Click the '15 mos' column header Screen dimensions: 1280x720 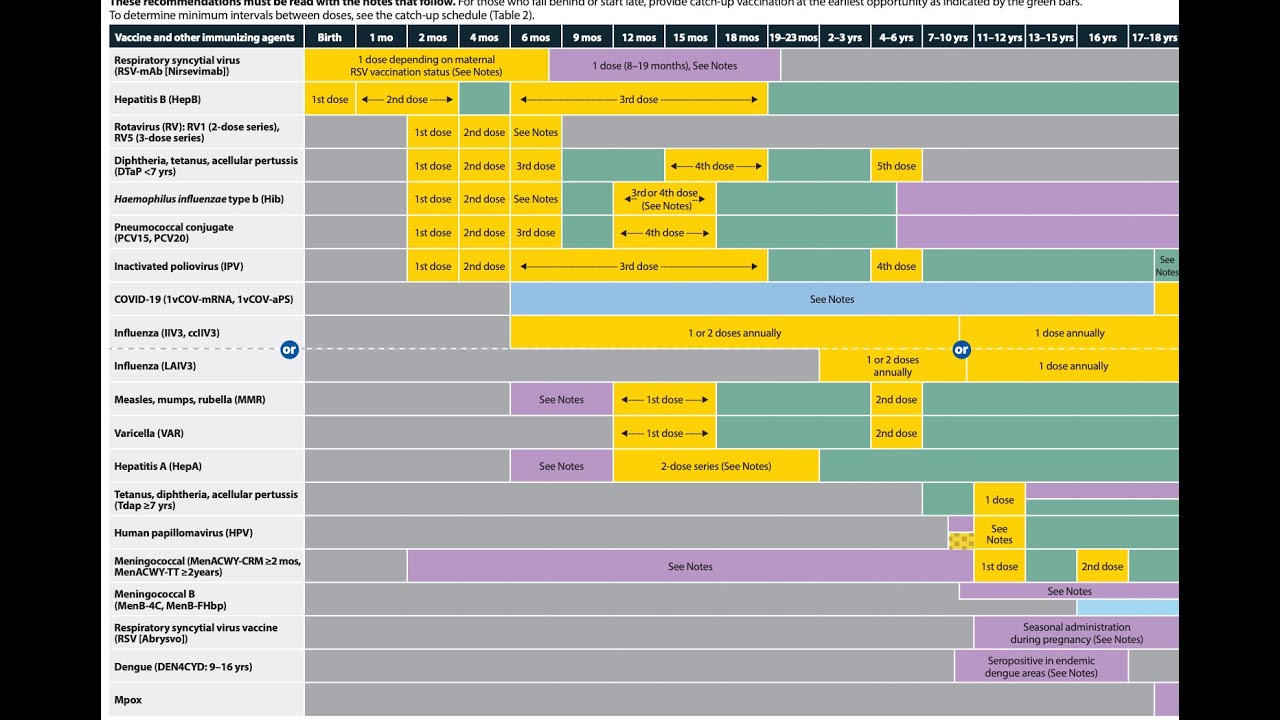[x=691, y=37]
